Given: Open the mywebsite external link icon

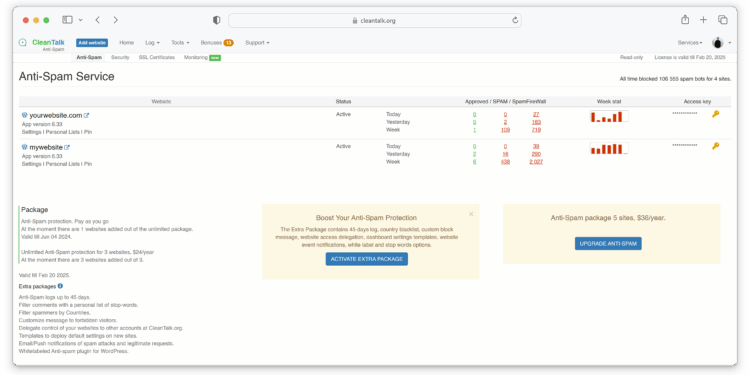Looking at the screenshot, I should click(67, 147).
